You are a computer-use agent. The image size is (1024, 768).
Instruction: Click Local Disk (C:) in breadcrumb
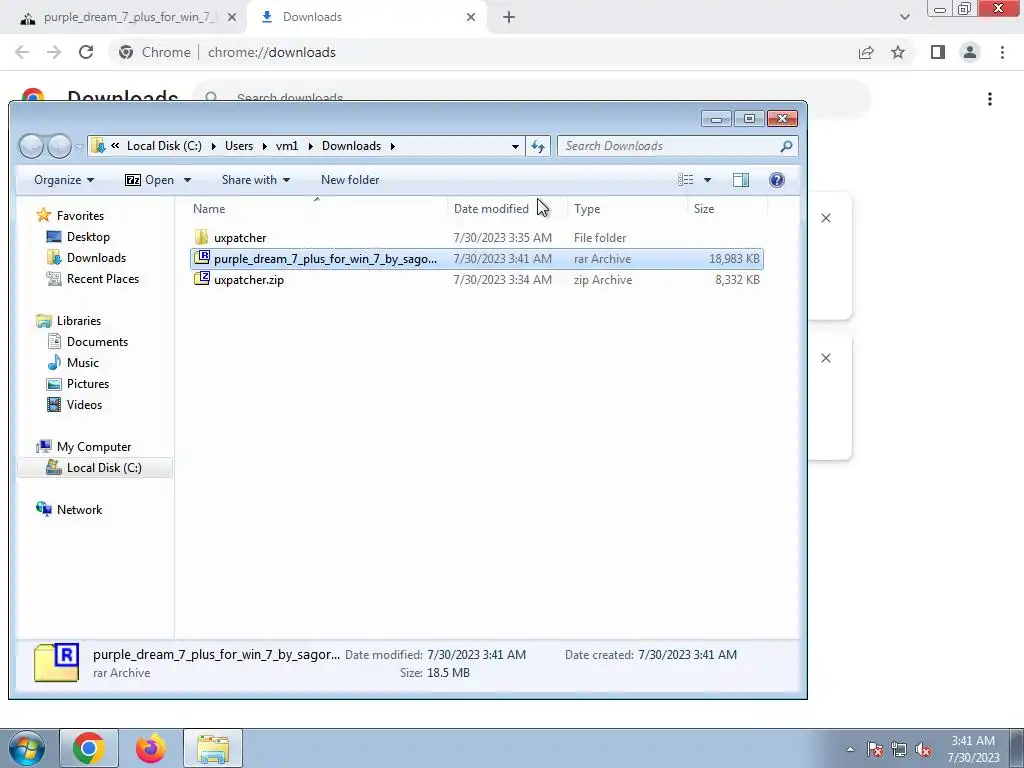coord(164,146)
